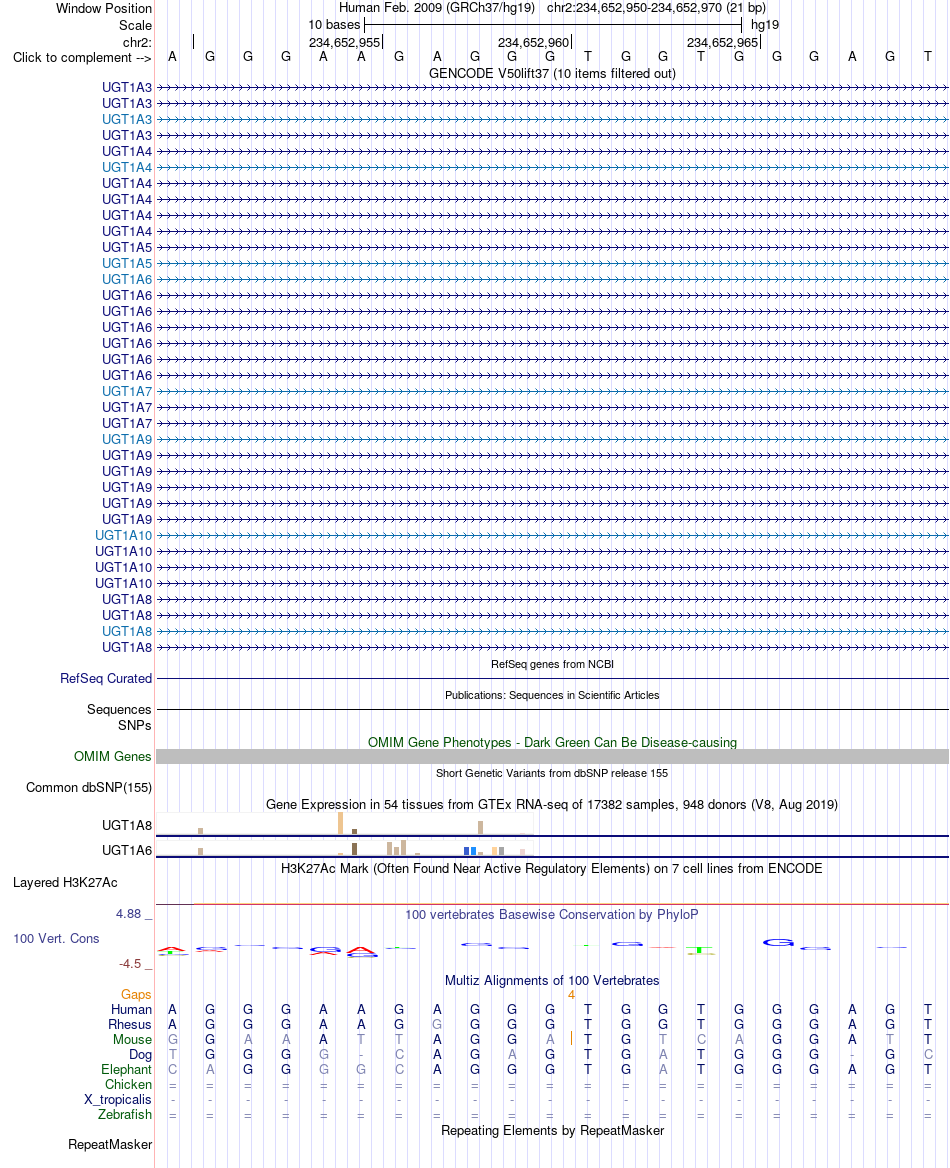Click 'Human Feb. 2009 (GRCh37/hg19)' assembly text
The width and height of the screenshot is (950, 1168).
(437, 7)
